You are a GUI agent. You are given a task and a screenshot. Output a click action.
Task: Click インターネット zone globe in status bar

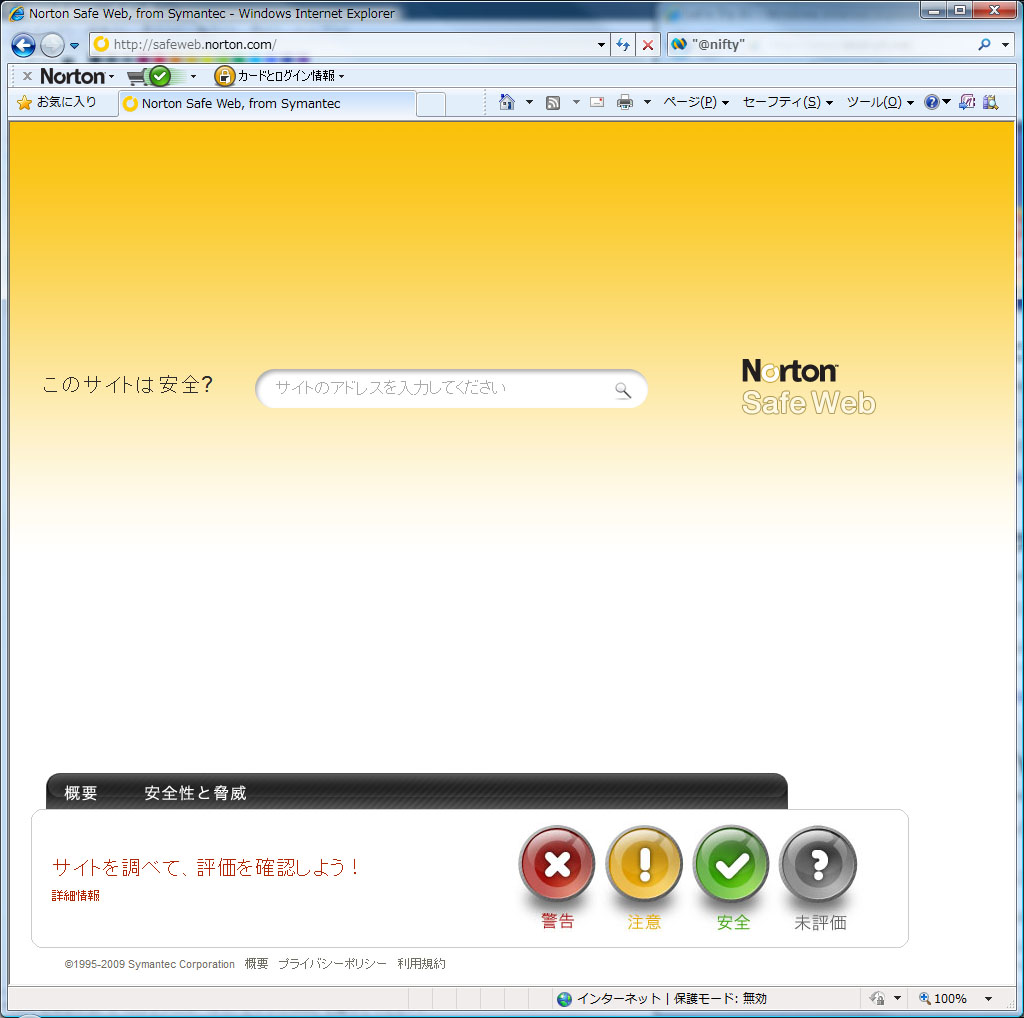[x=564, y=998]
